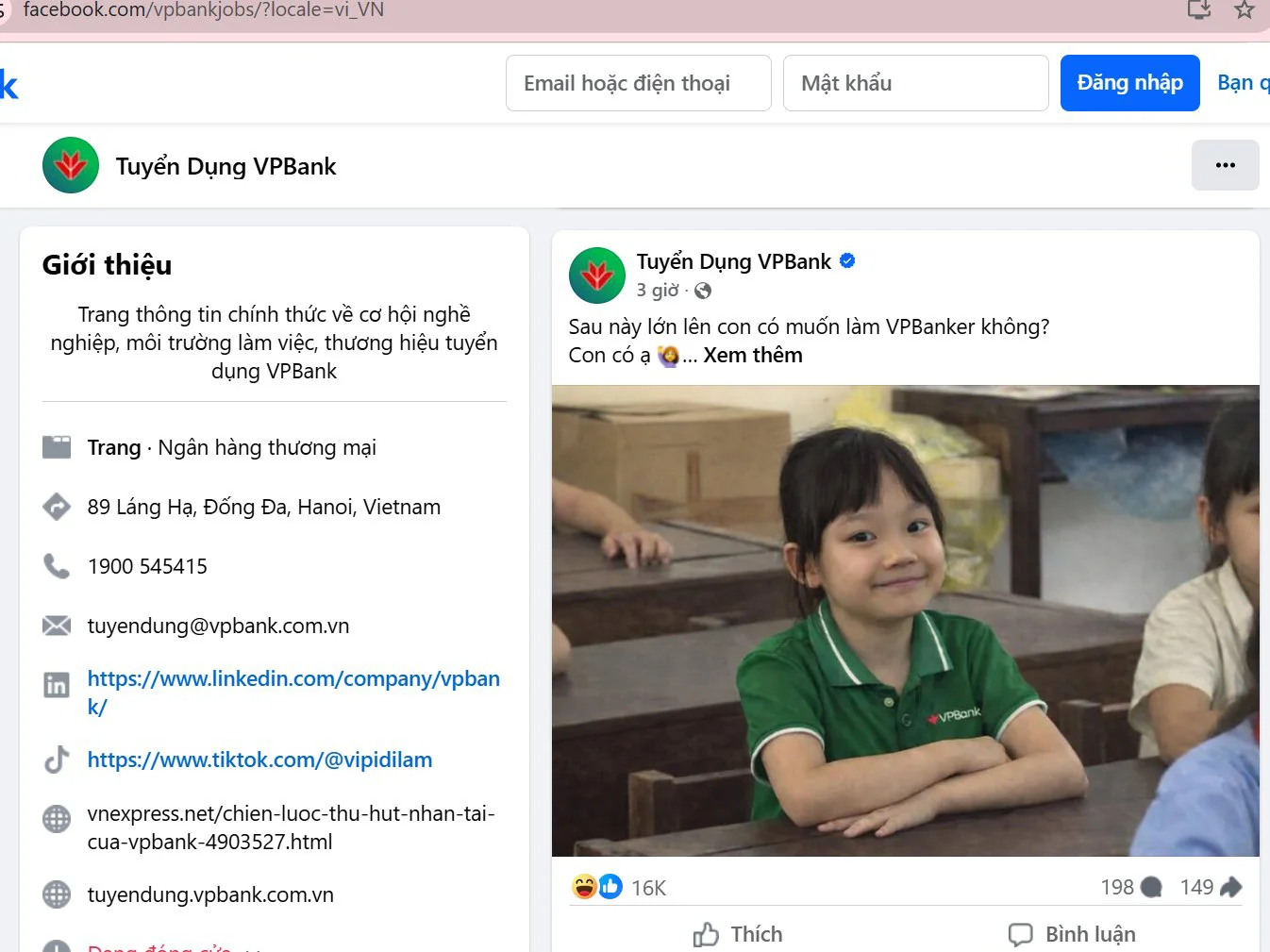1270x952 pixels.
Task: Click the blue thumbs-up reaction icon
Action: click(610, 887)
